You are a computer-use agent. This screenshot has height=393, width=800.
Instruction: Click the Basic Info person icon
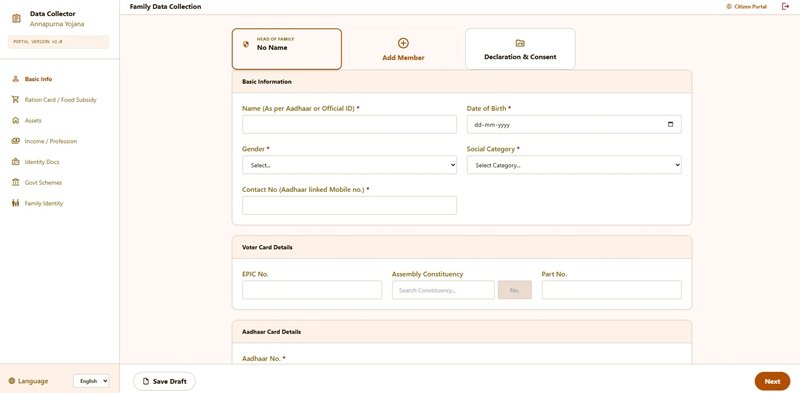pyautogui.click(x=15, y=79)
